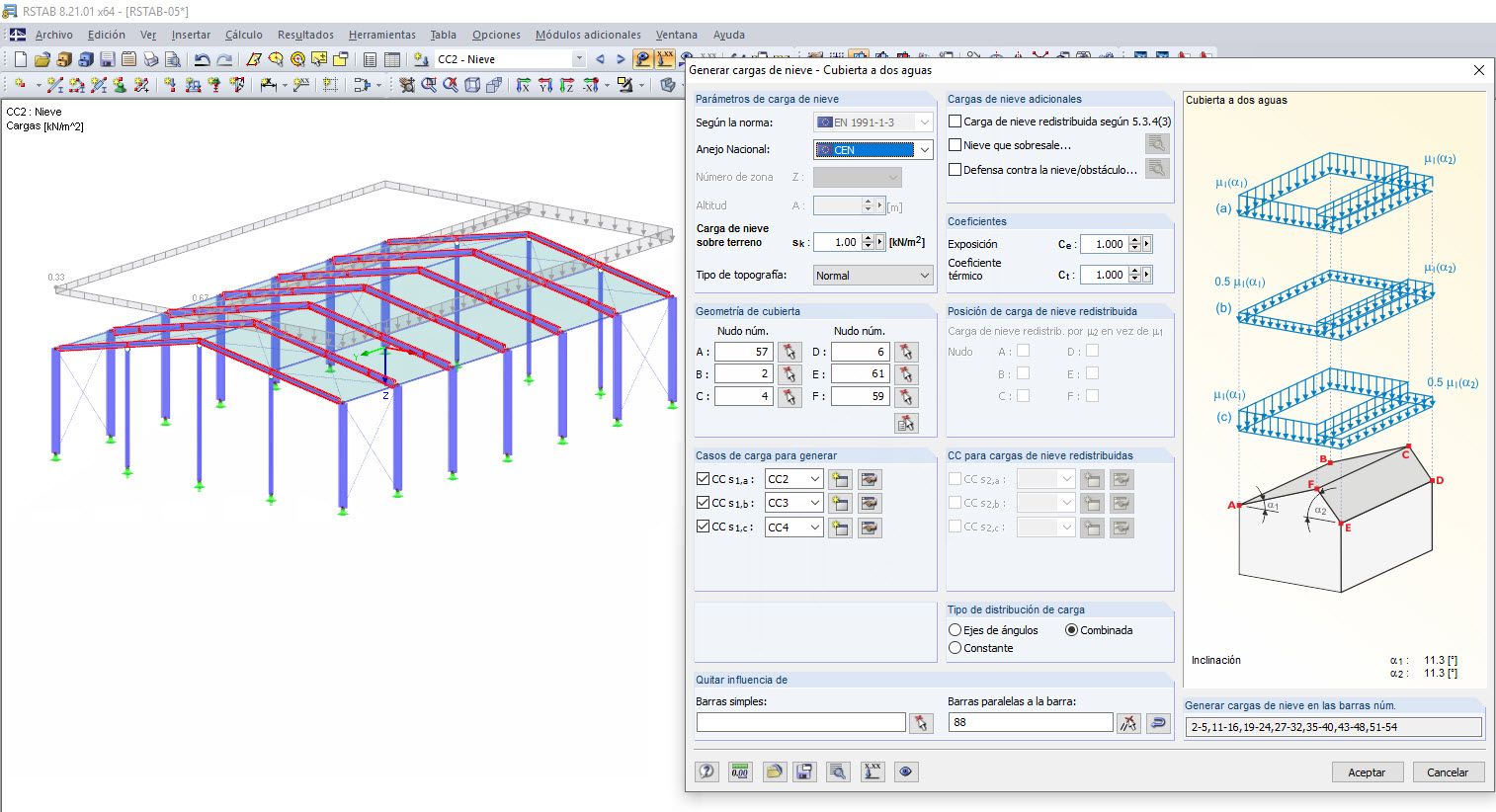Pick node F graphically in Geometría de cubierta

click(x=906, y=397)
